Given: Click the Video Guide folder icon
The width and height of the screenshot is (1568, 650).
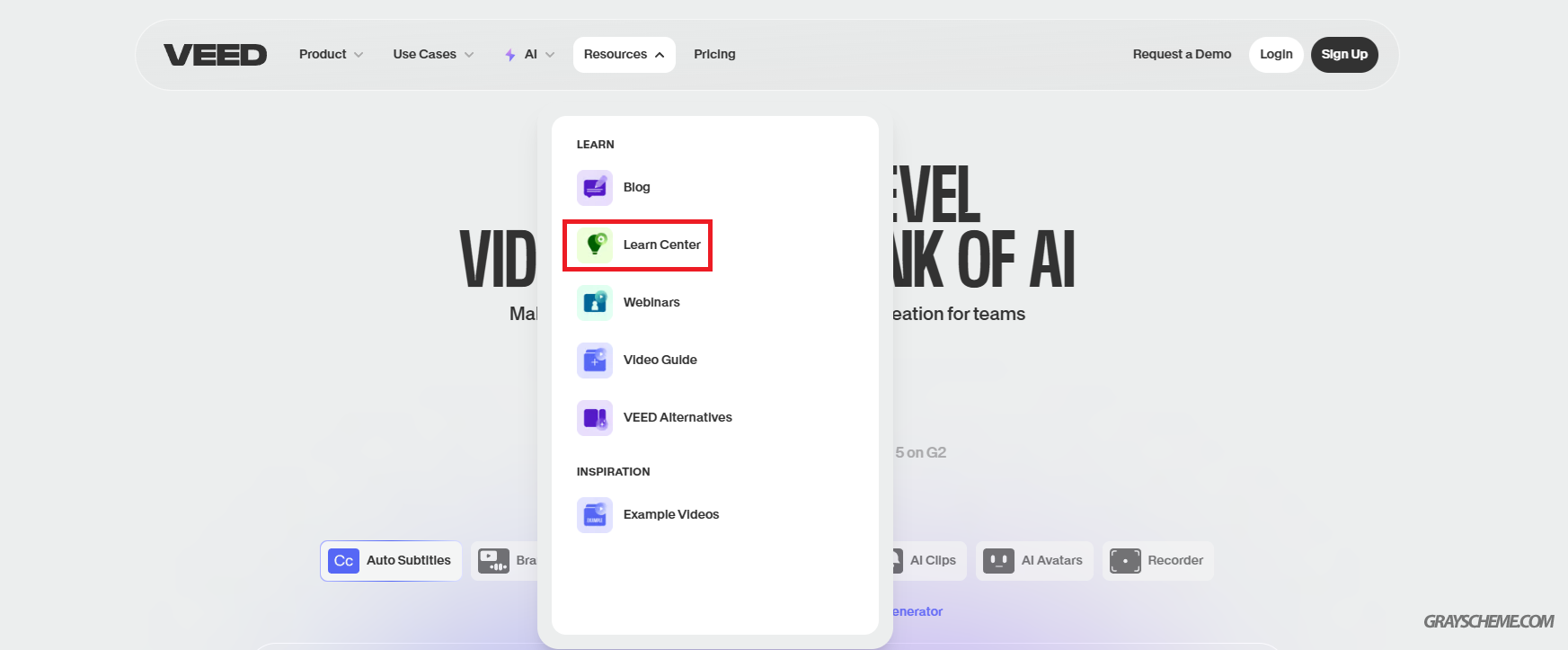Looking at the screenshot, I should coord(595,361).
